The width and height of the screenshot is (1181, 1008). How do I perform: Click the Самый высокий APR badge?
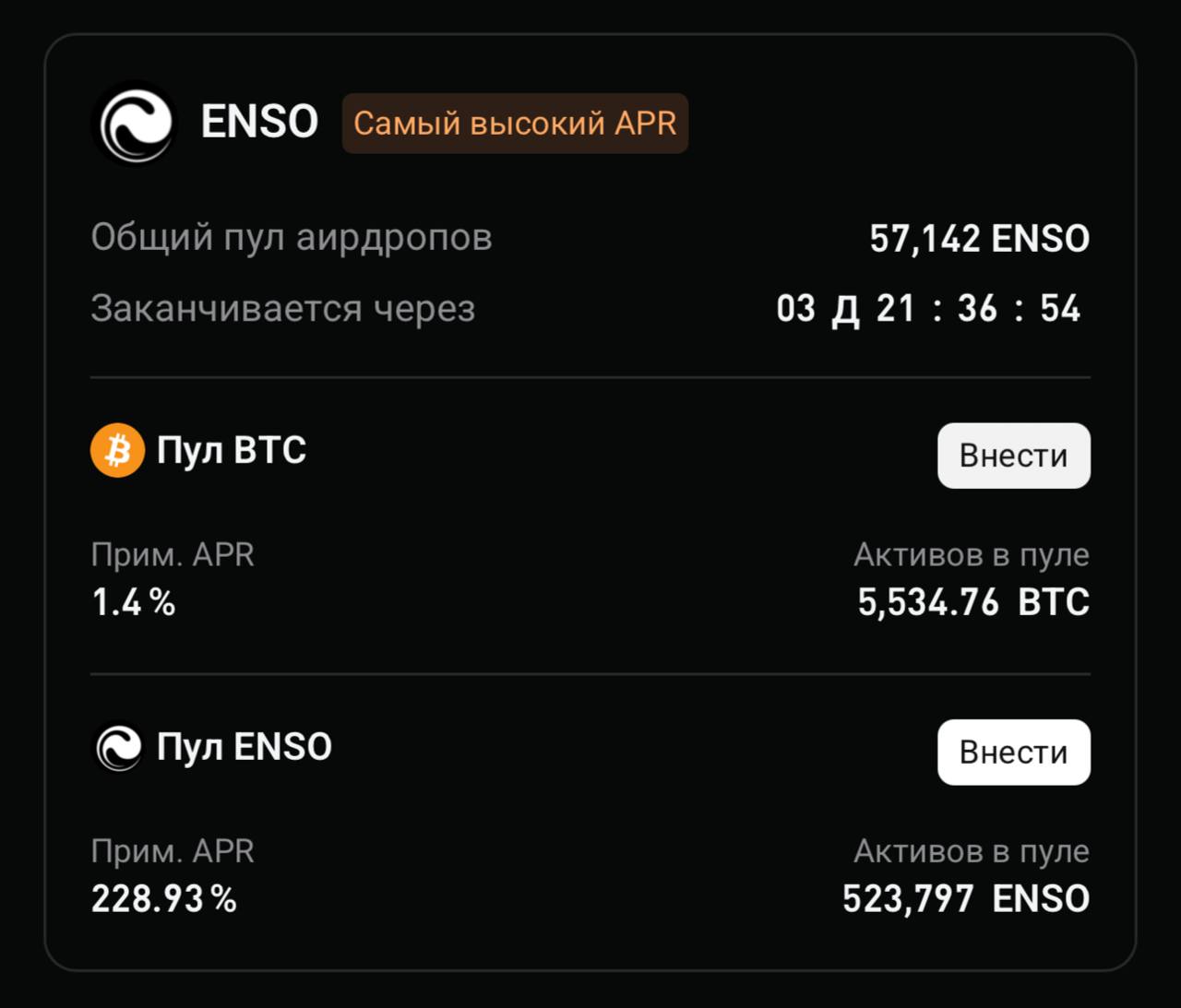point(515,123)
